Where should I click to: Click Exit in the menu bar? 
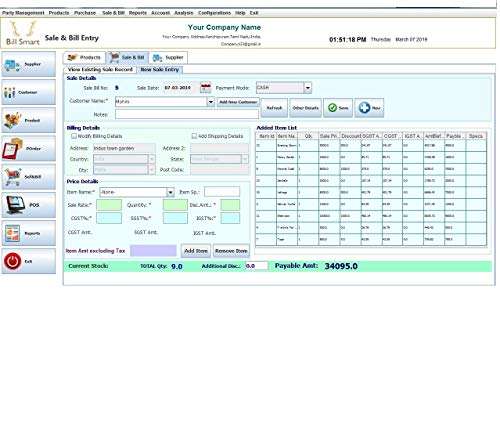click(x=254, y=13)
